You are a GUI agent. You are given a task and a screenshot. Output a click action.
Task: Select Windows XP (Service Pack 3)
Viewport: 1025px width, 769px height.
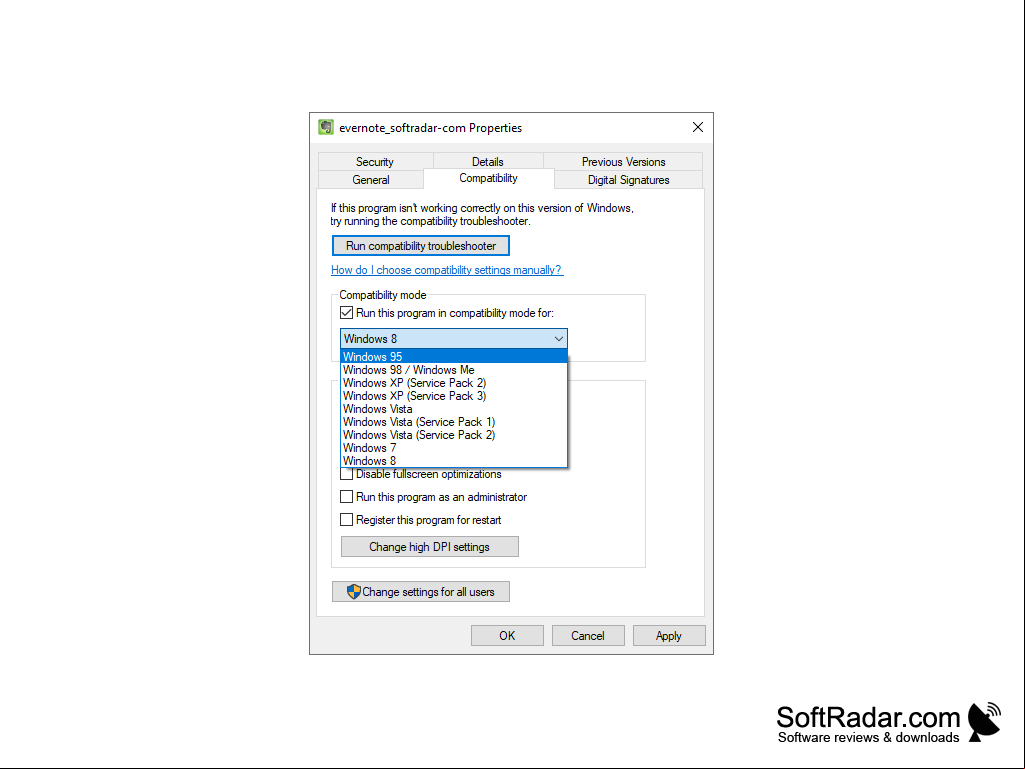pyautogui.click(x=454, y=396)
